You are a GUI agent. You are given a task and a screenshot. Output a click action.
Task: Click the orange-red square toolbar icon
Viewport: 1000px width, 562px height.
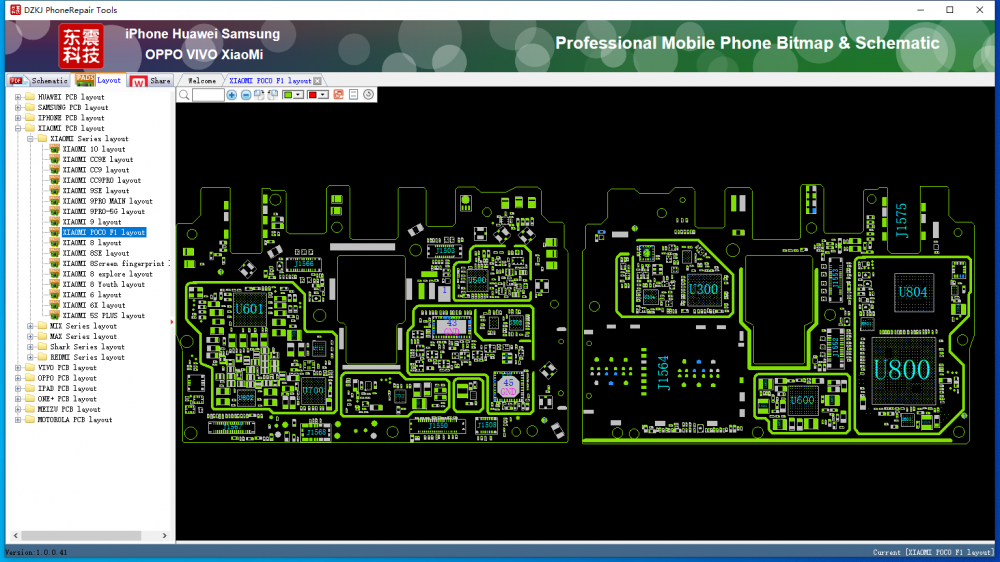(338, 94)
